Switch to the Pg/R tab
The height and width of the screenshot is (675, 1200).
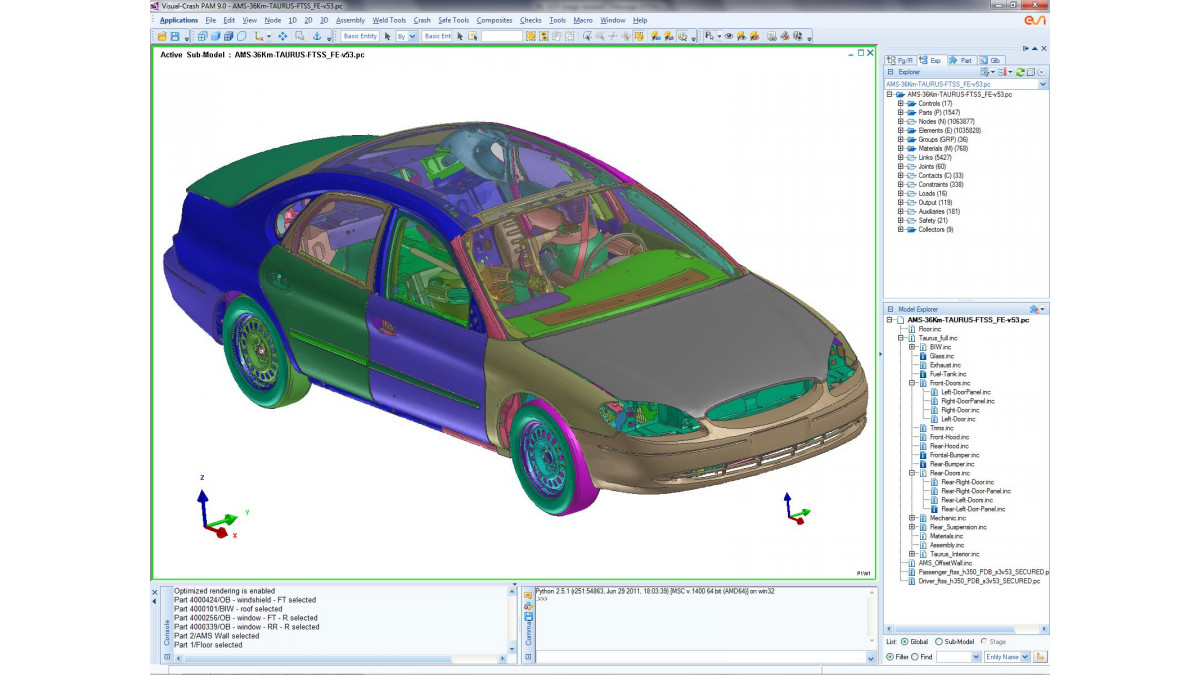900,60
